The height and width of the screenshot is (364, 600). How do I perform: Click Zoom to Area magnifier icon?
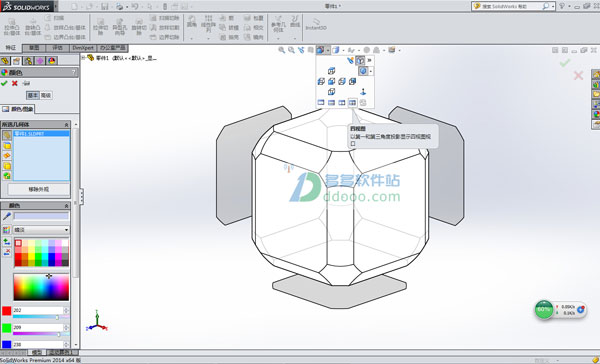pyautogui.click(x=291, y=50)
